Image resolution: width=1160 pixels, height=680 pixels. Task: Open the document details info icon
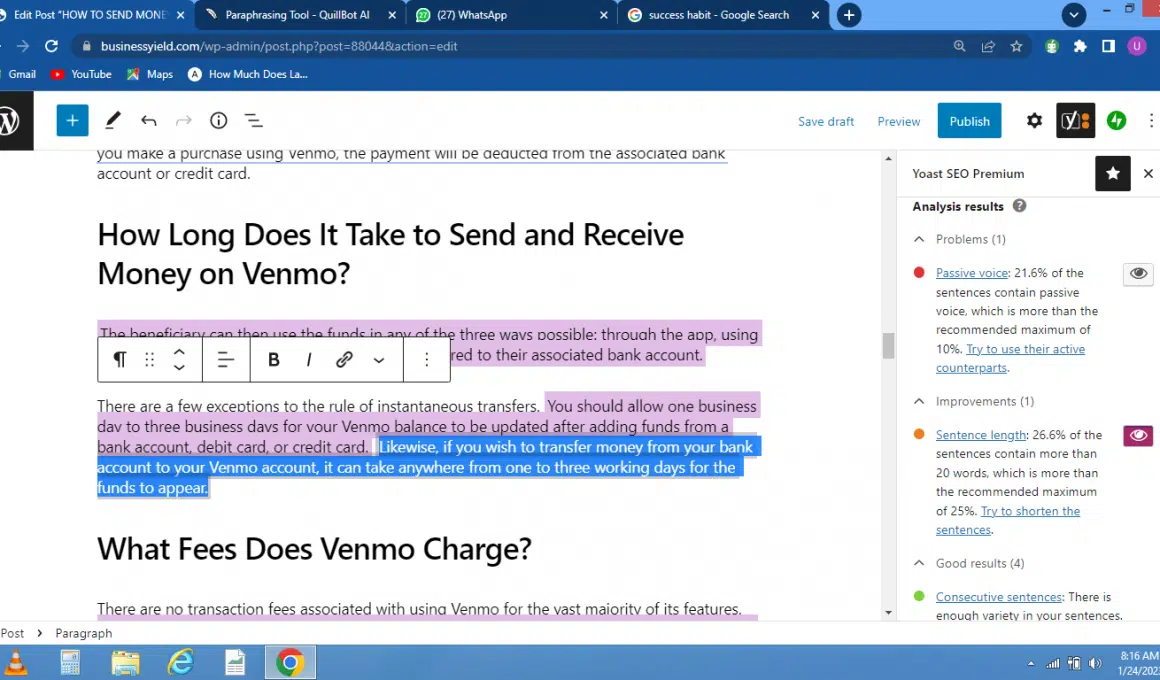(218, 121)
